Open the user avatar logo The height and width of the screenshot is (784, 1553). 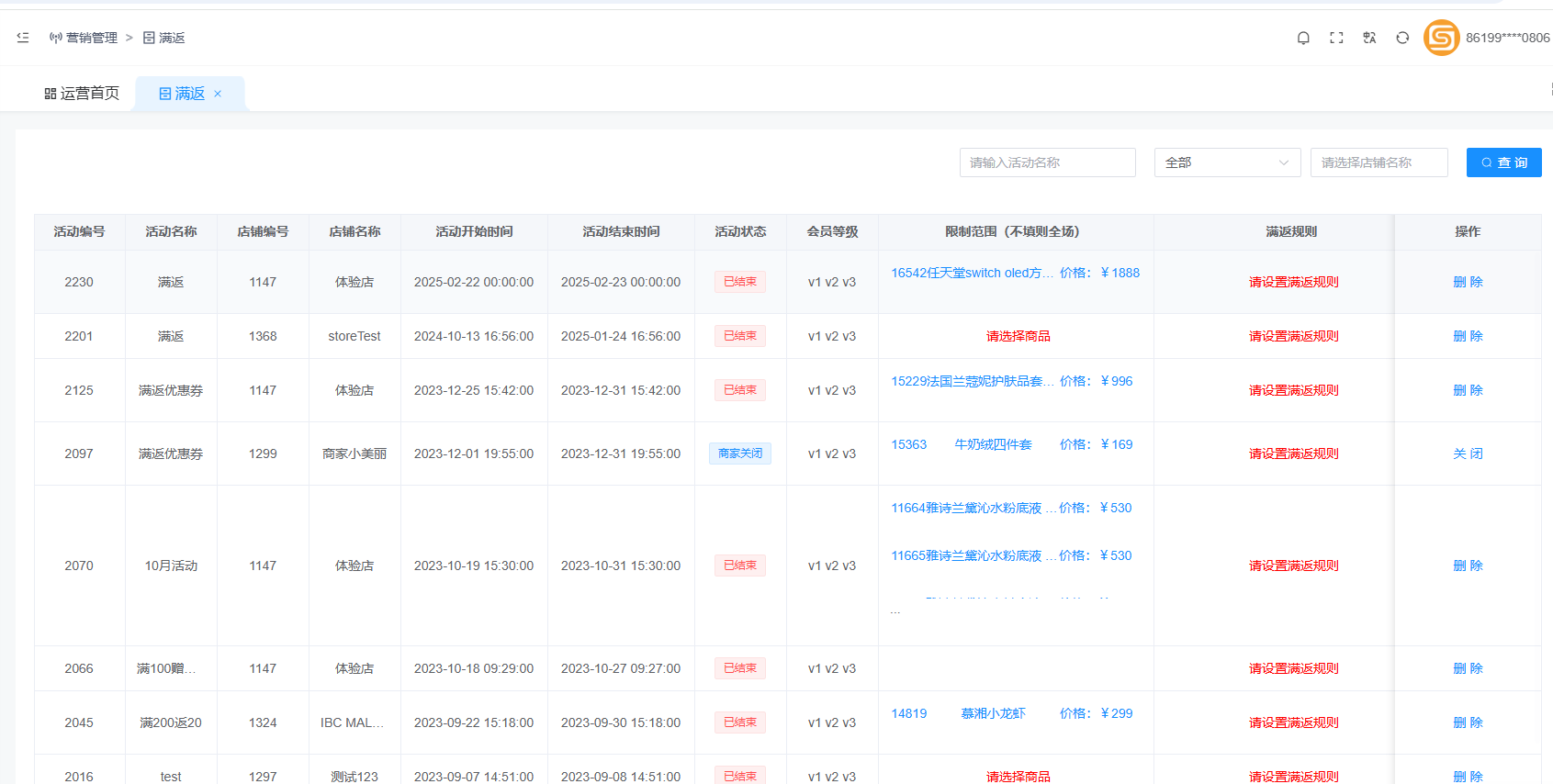pos(1441,38)
